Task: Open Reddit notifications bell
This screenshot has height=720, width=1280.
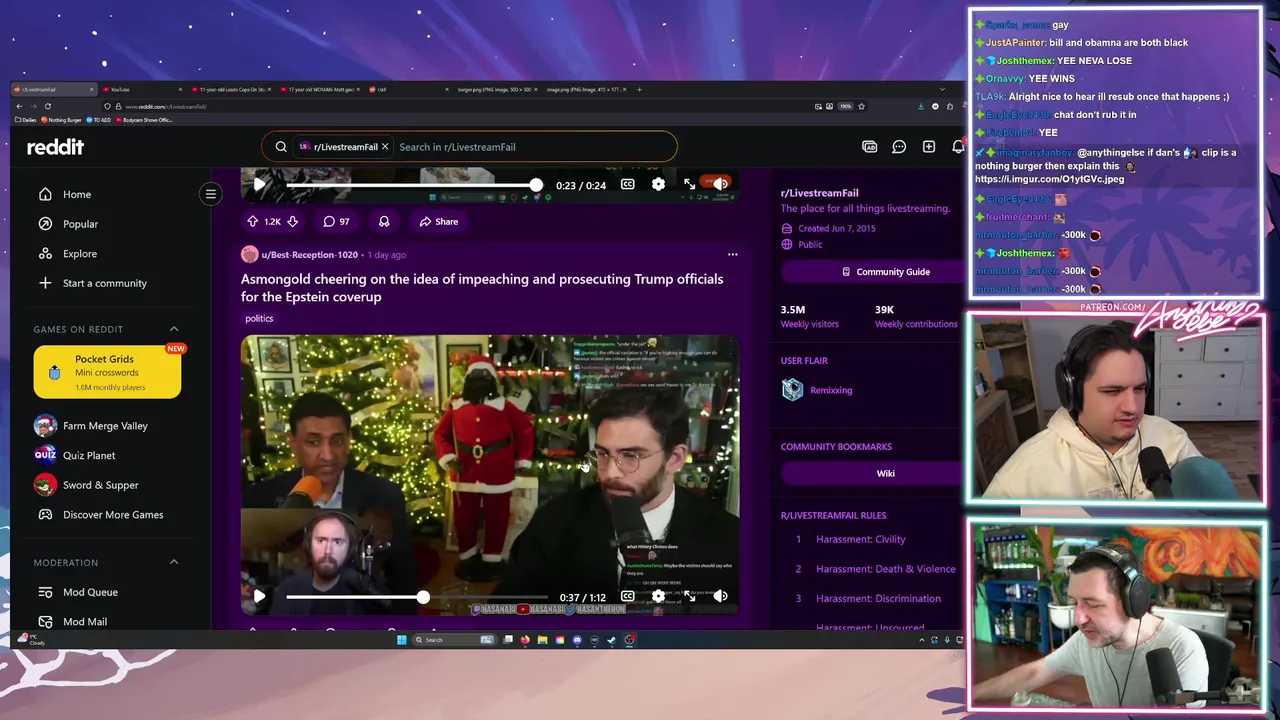Action: coord(958,147)
